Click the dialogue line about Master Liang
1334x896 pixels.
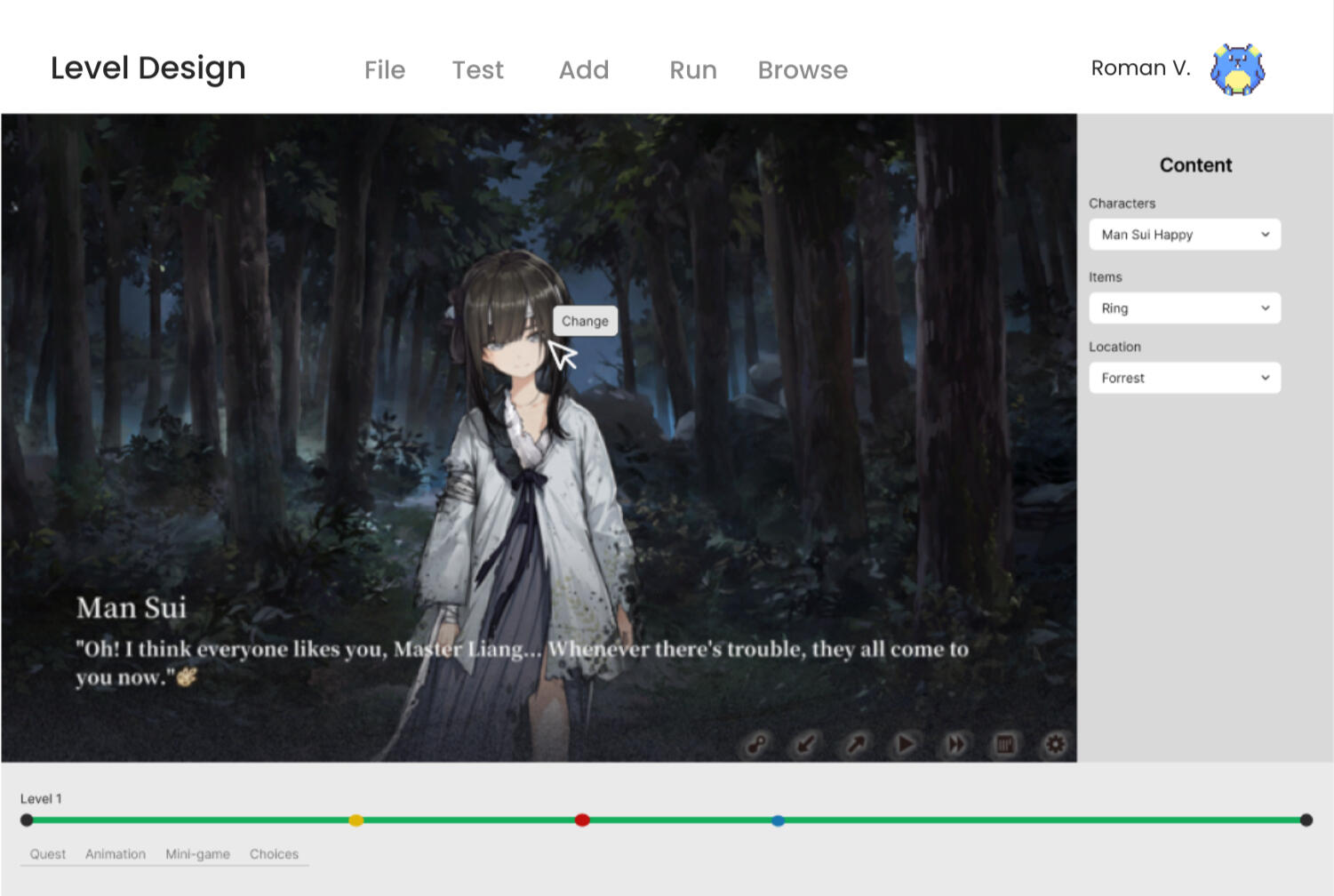pos(523,663)
